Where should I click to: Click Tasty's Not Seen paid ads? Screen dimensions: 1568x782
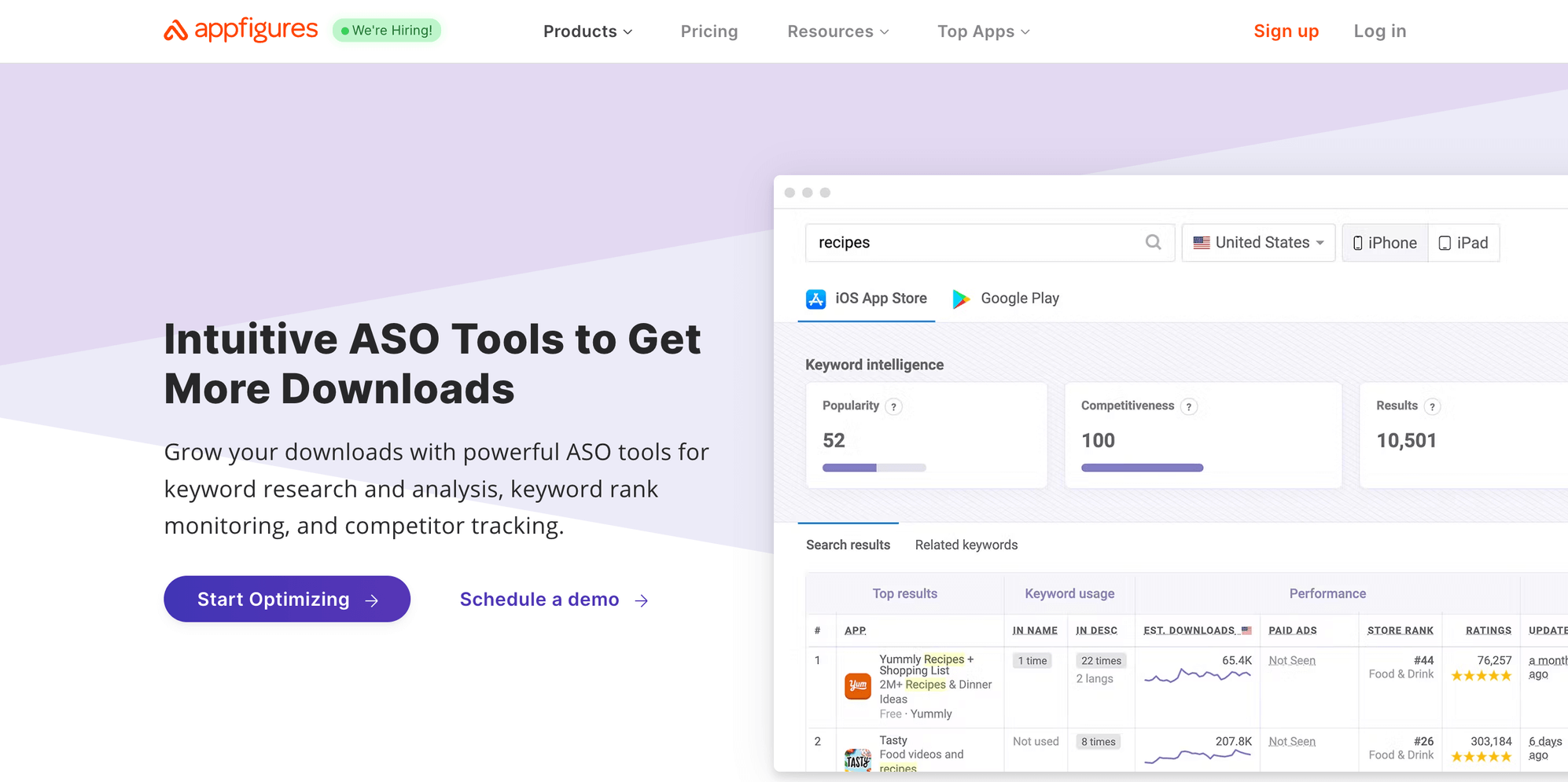click(x=1292, y=742)
